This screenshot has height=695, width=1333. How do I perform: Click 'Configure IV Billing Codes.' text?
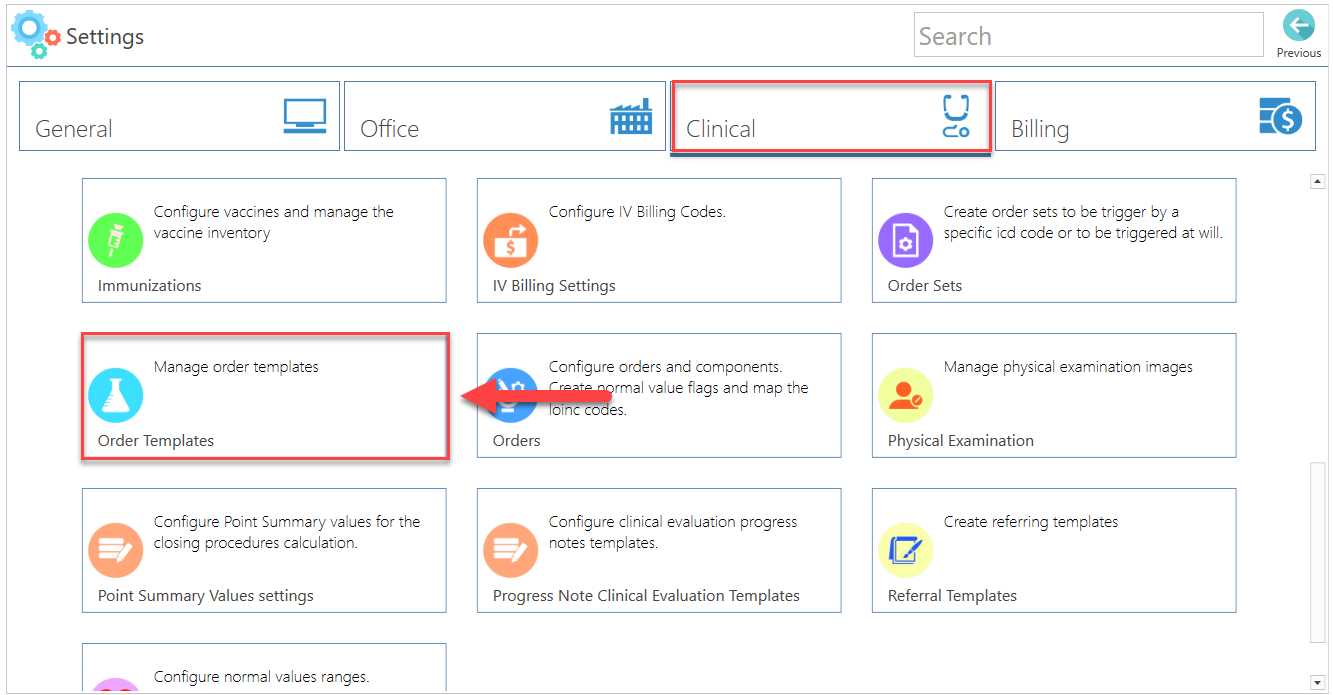(x=637, y=212)
